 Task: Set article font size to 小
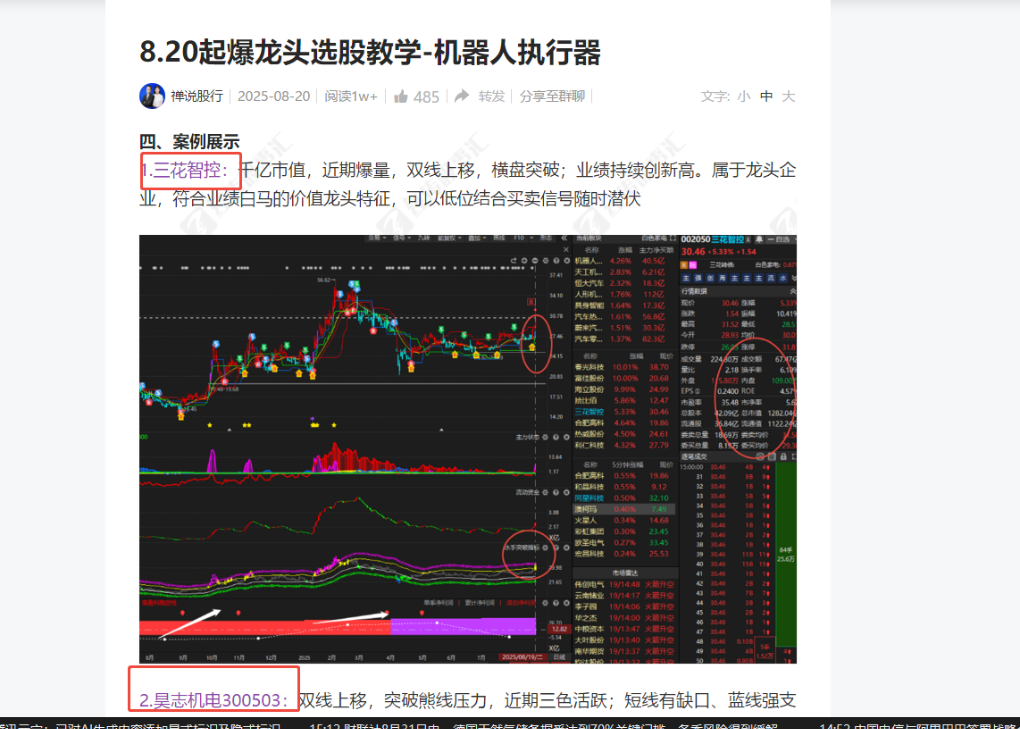[744, 96]
